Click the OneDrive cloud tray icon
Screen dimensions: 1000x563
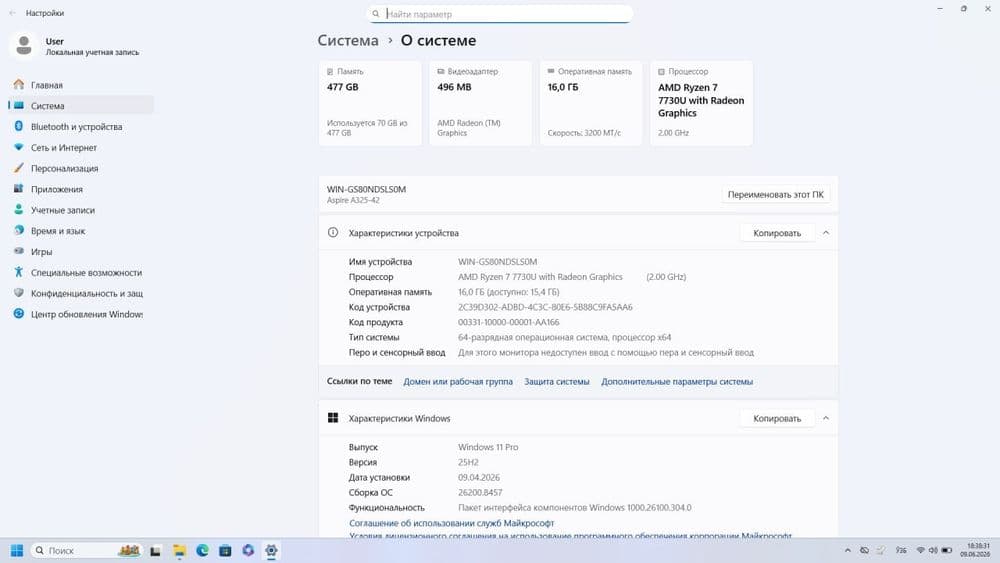point(865,550)
